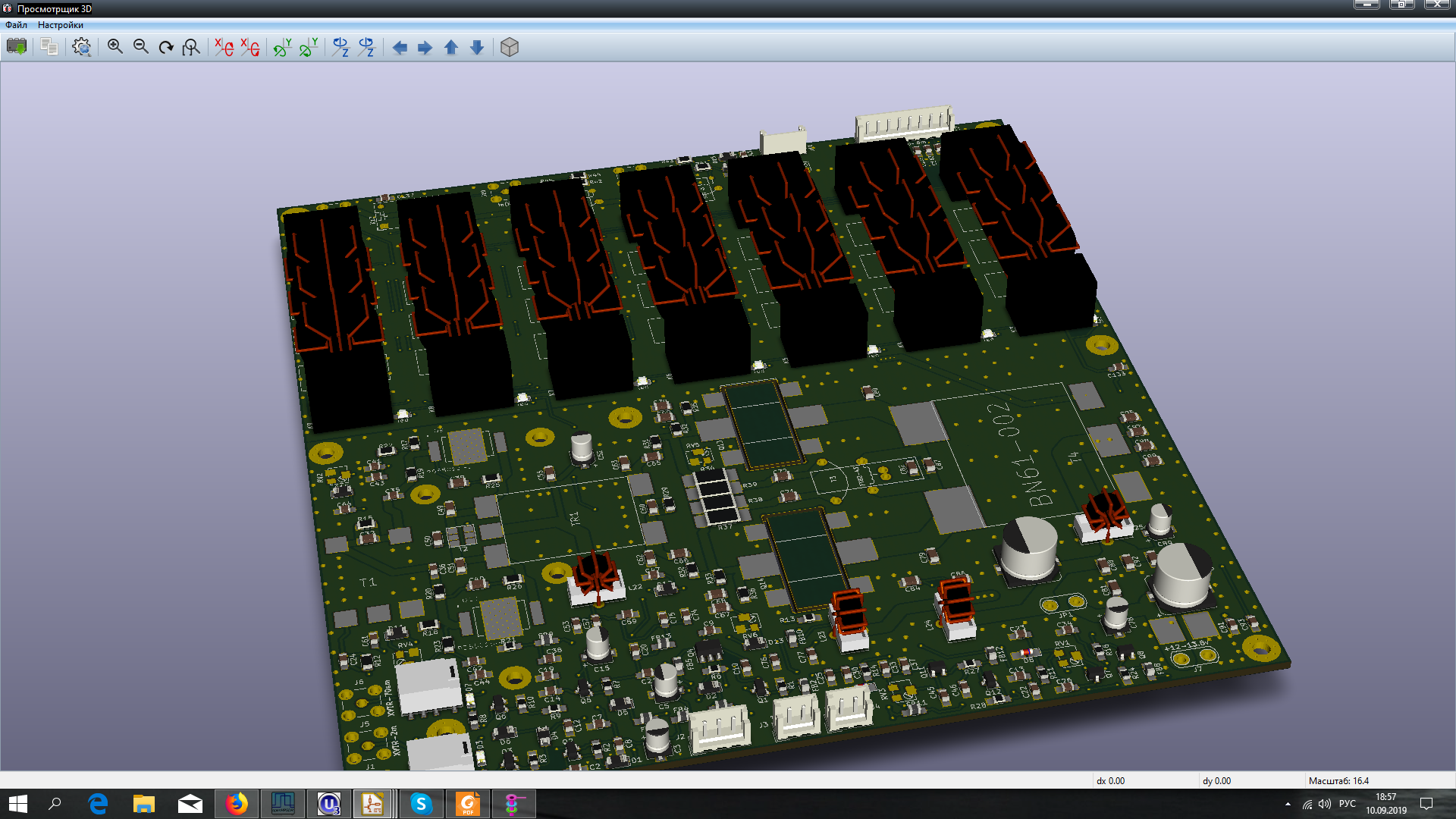Rotate clockwise around Y axis
The image size is (1456, 819).
283,47
